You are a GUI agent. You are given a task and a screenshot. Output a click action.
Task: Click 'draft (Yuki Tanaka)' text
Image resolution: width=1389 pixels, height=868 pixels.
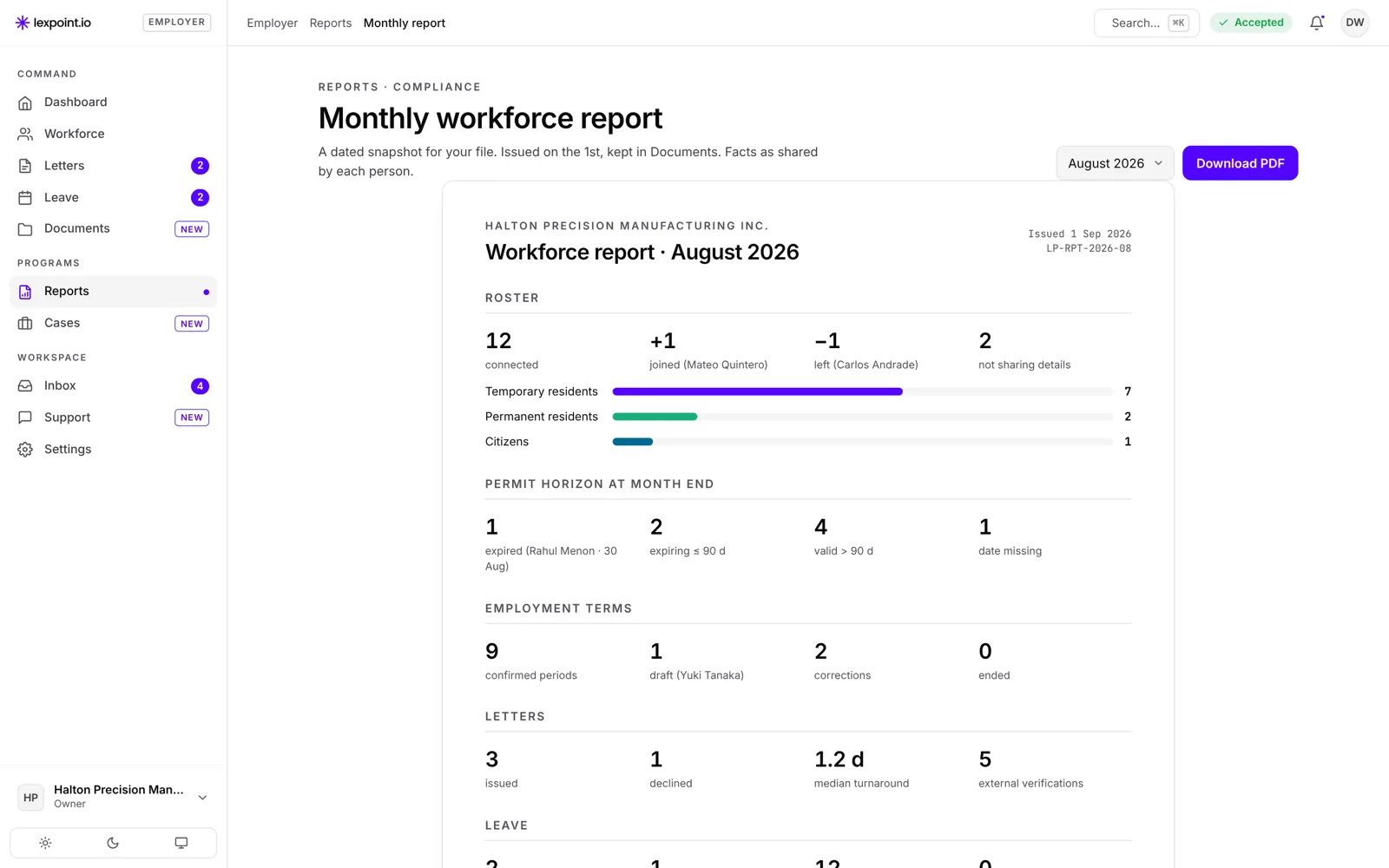696,675
